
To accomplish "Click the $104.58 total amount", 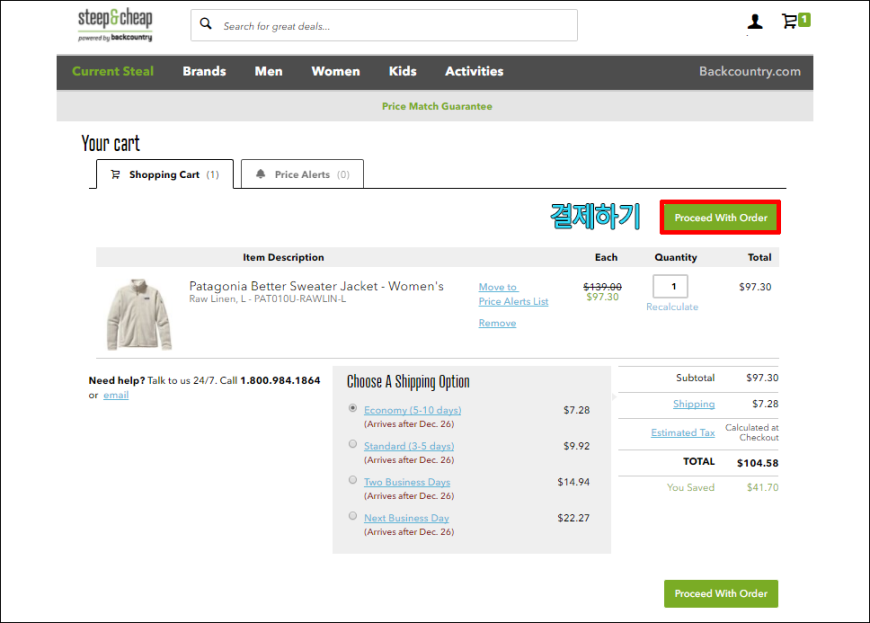I will pos(757,463).
